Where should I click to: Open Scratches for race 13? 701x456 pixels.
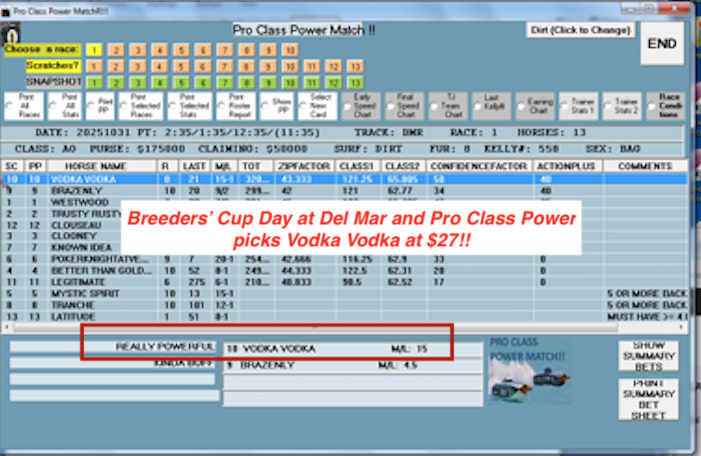pos(356,66)
